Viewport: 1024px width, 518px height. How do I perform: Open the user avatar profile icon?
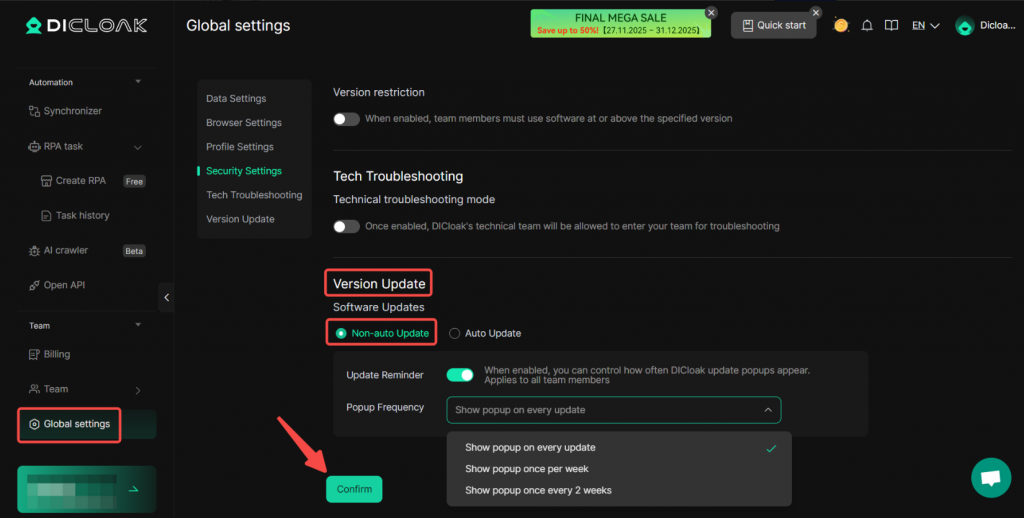(965, 26)
